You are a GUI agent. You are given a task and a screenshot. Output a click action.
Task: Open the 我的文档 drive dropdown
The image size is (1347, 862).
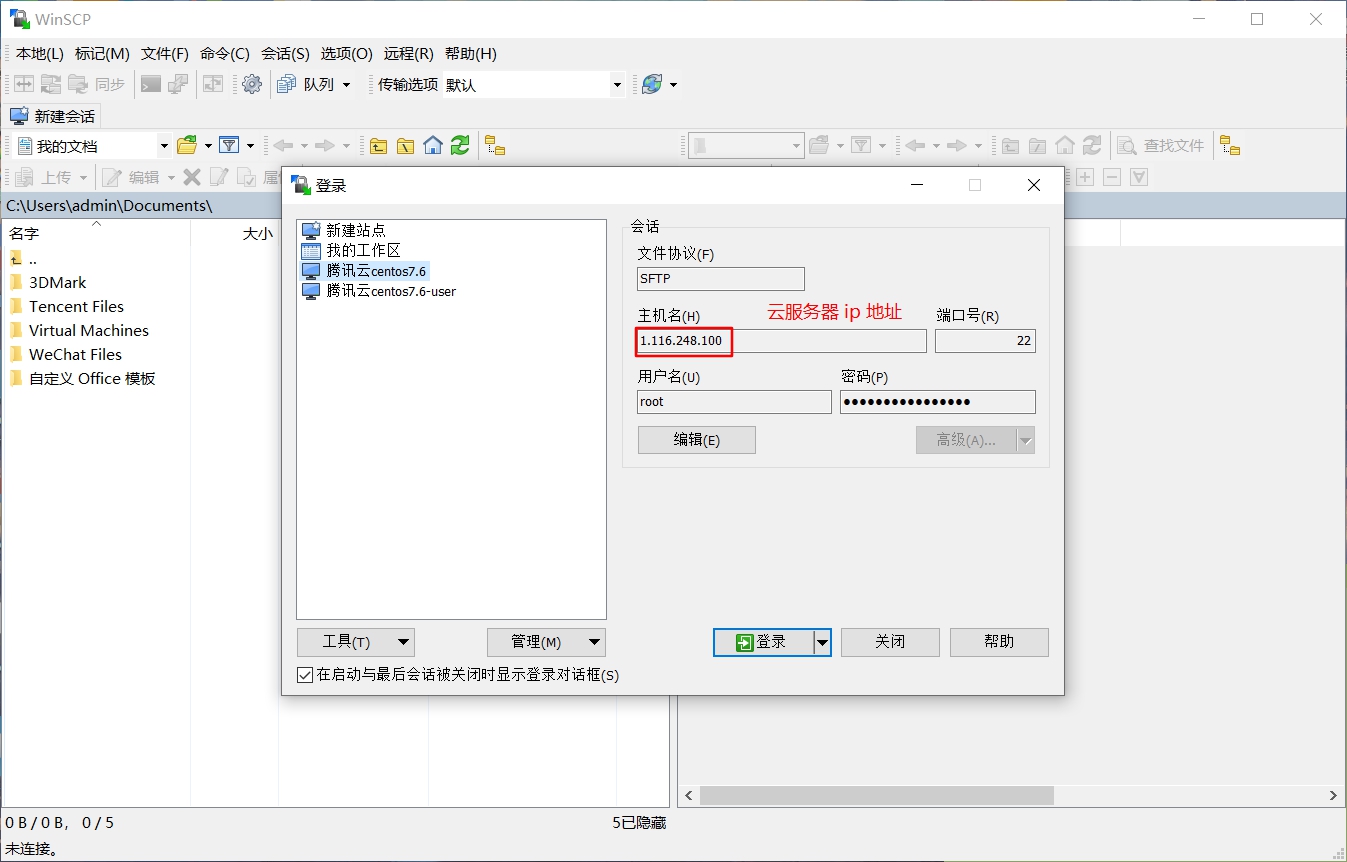coord(164,145)
